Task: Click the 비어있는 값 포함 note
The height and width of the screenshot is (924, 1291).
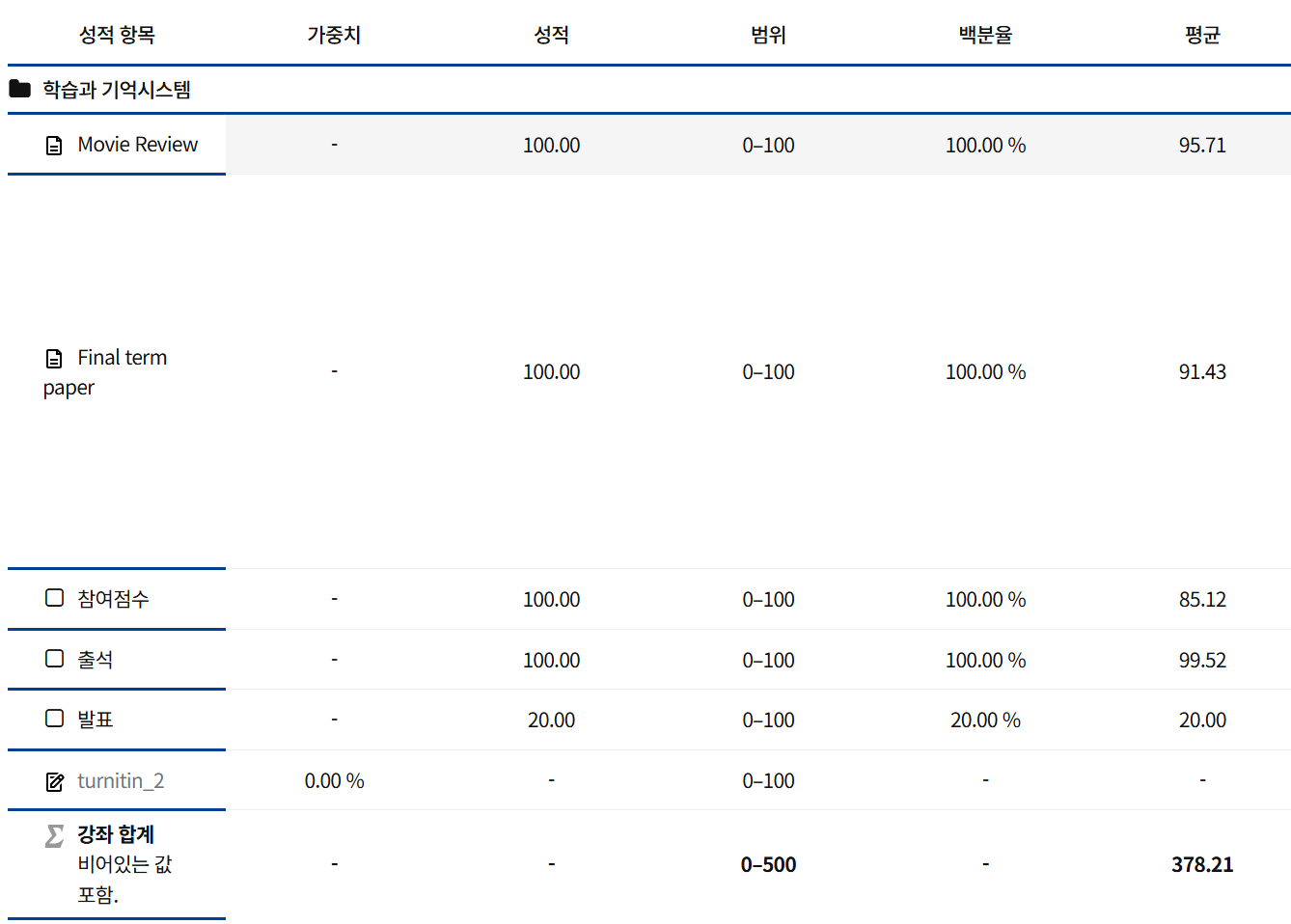Action: tap(124, 880)
